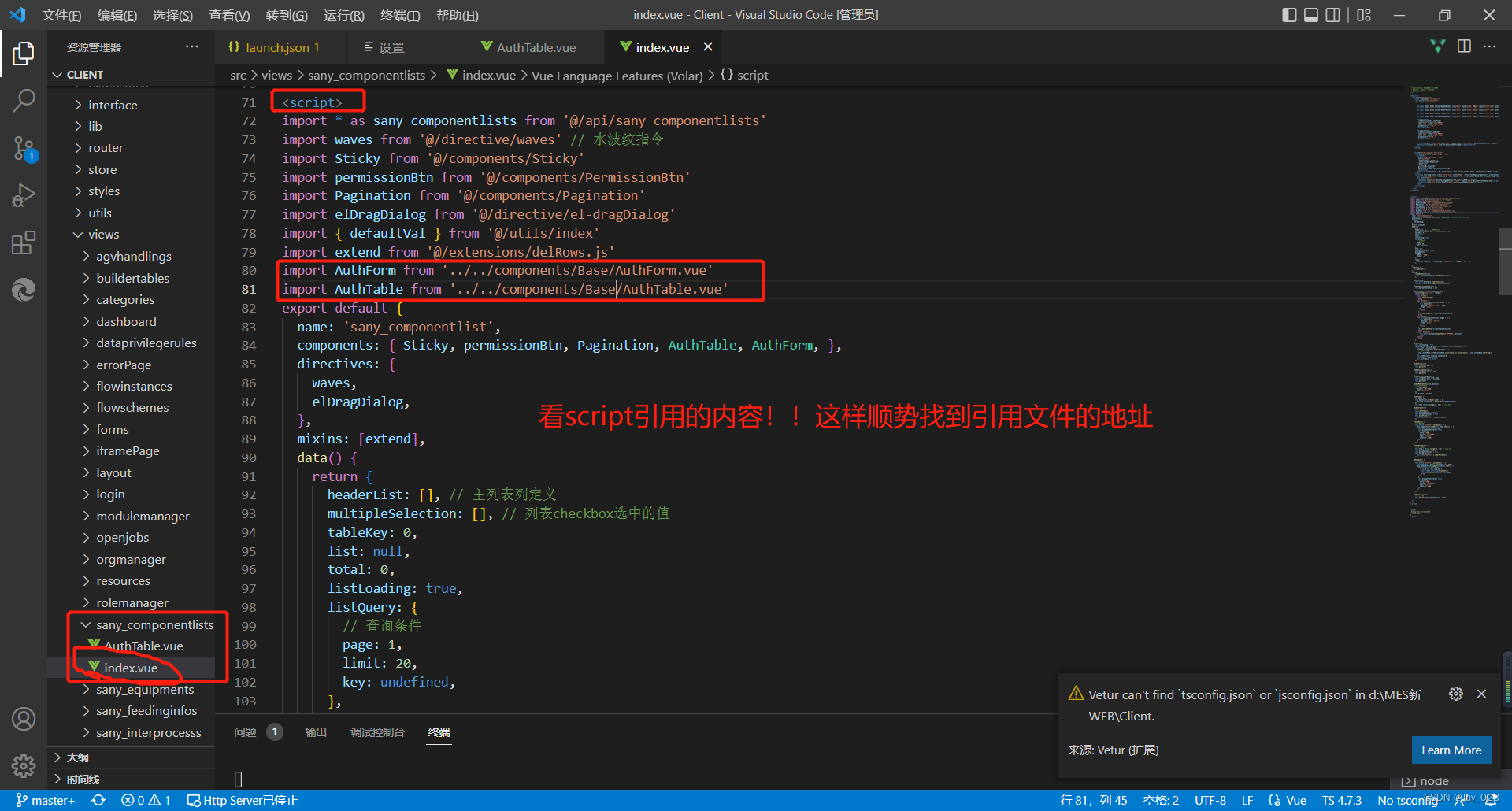Screen dimensions: 1512x811
Task: Select the Vetur extension icon in the activity bar
Action: pyautogui.click(x=23, y=290)
